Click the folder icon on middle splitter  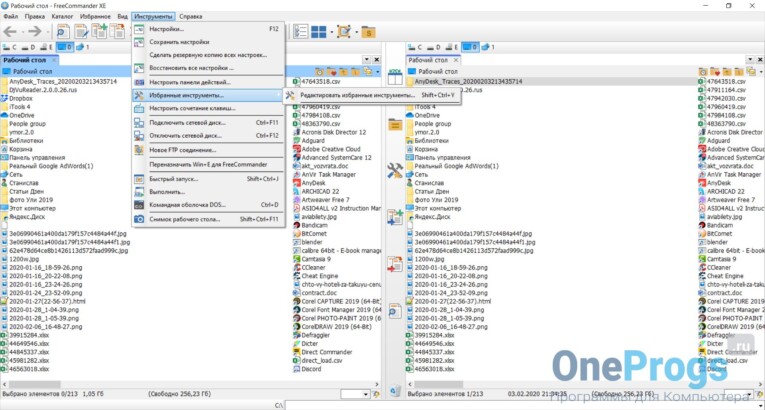pos(395,124)
